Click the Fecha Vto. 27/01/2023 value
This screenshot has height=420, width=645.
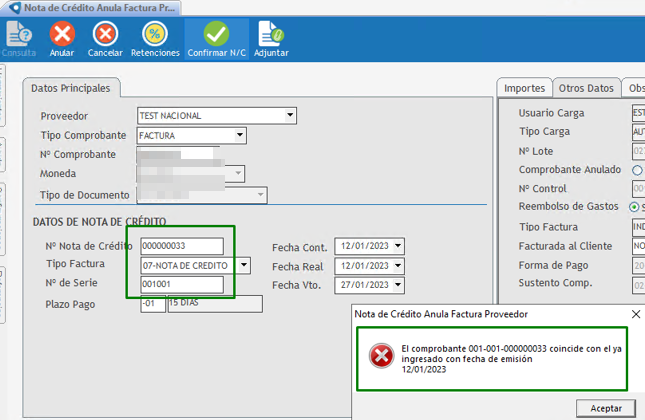point(364,285)
